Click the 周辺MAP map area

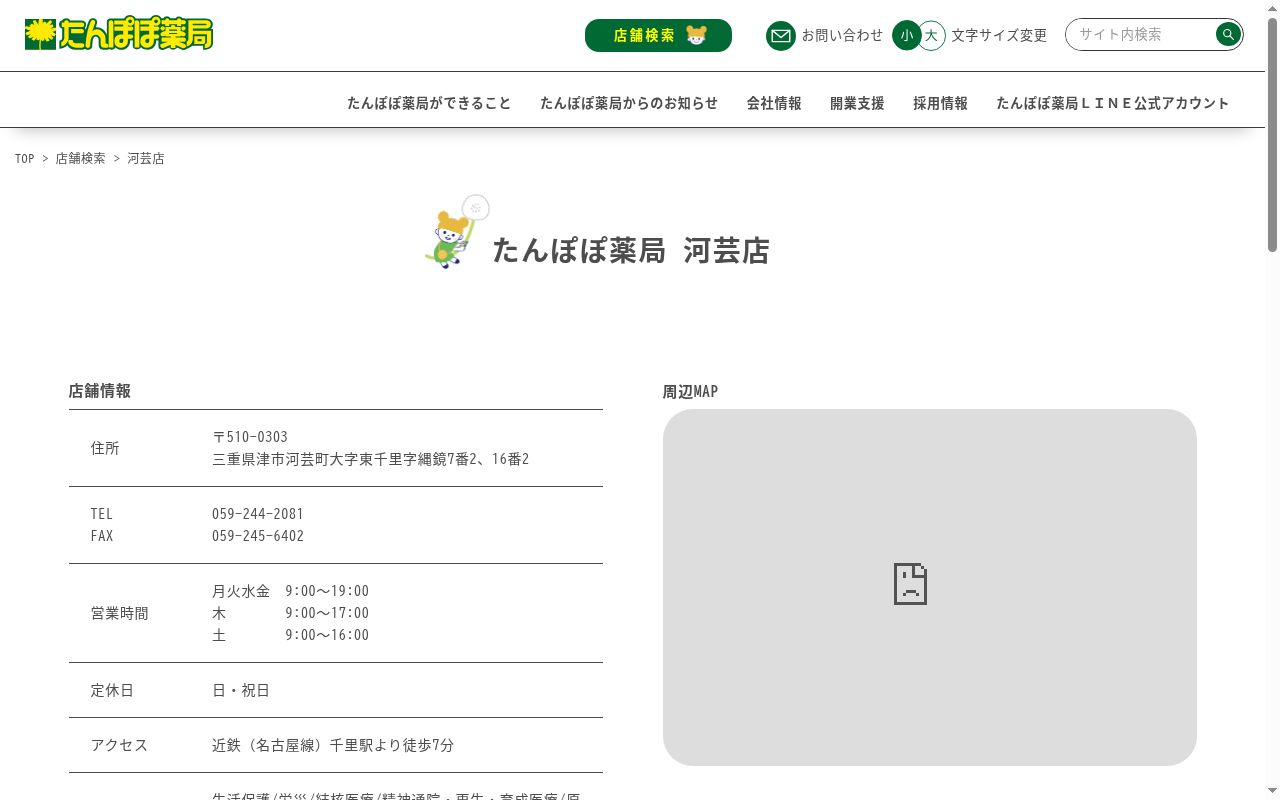(930, 587)
